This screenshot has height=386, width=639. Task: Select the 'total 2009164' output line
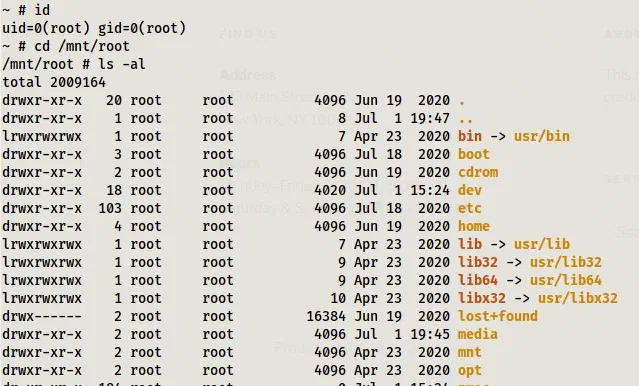(54, 82)
